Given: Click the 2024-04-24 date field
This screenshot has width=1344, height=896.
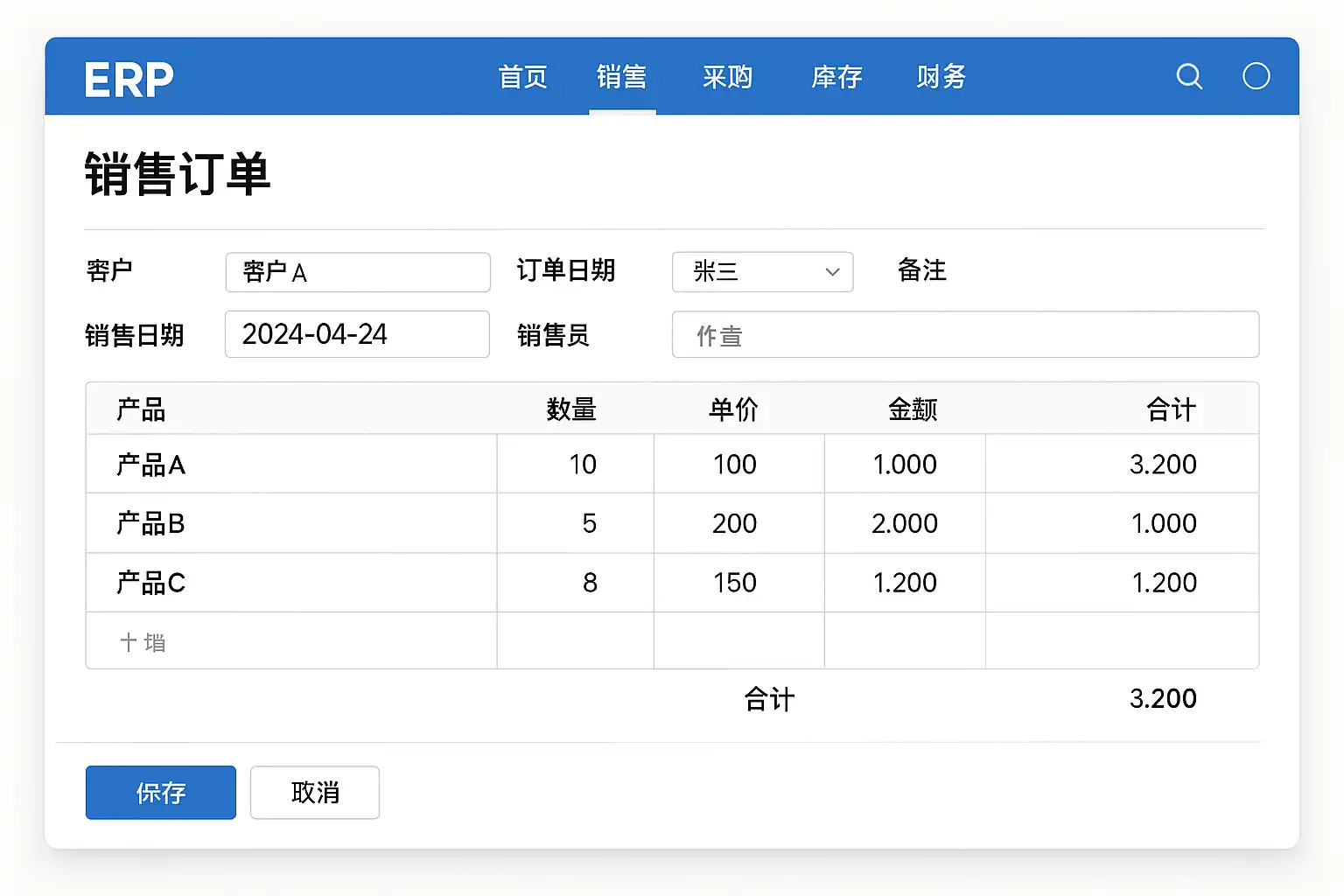Looking at the screenshot, I should point(357,334).
